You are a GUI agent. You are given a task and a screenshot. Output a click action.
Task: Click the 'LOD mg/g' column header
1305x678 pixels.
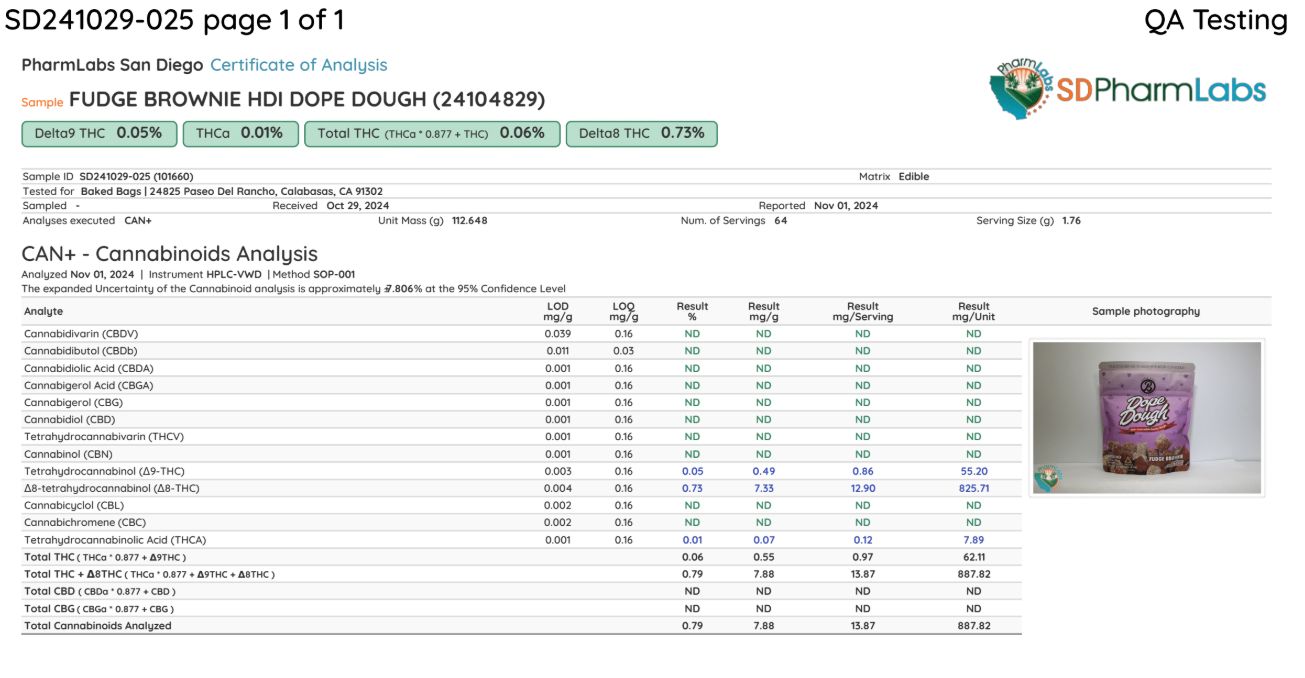point(558,311)
